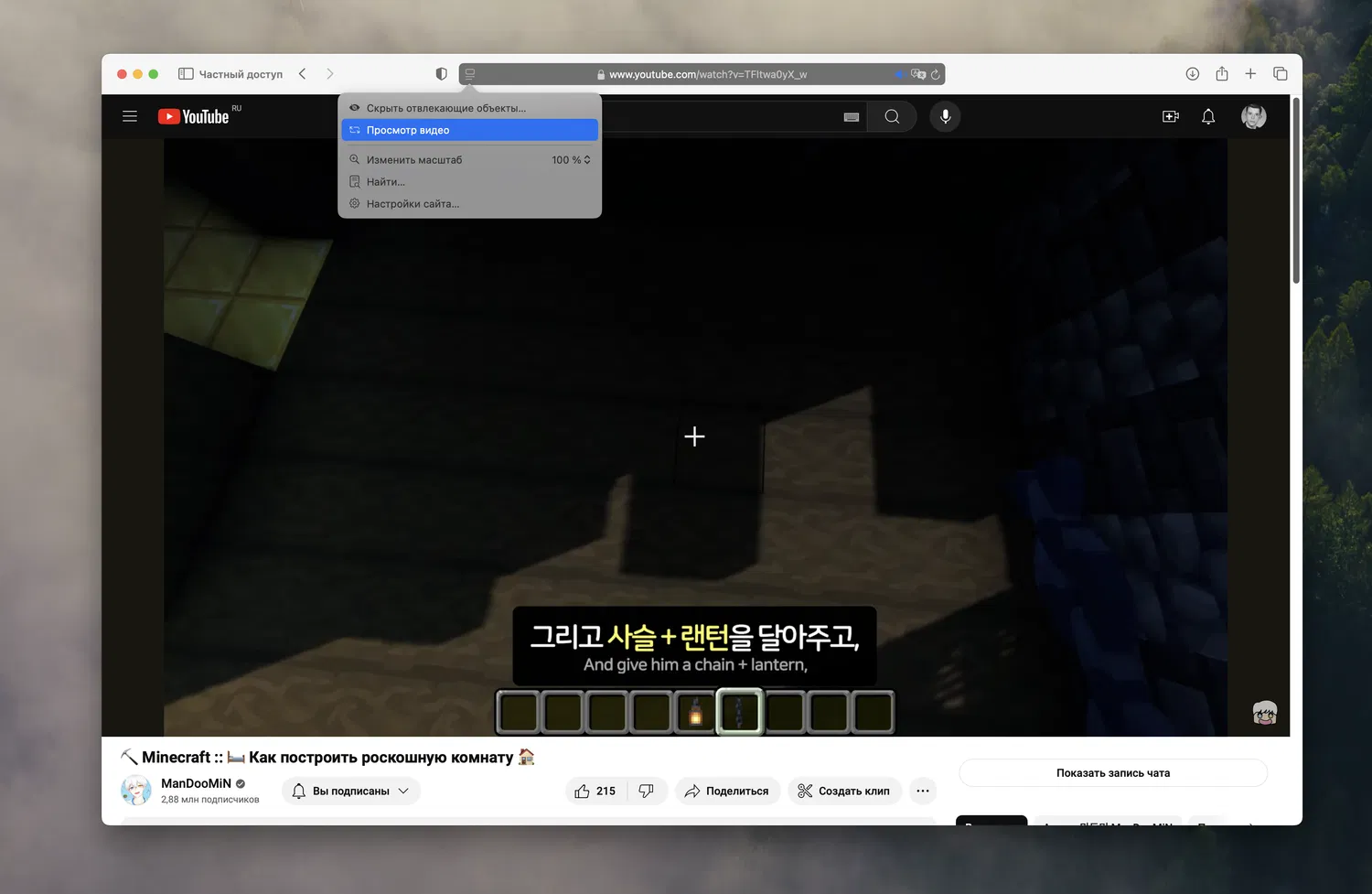The width and height of the screenshot is (1372, 894).
Task: Click Показать запись чата button
Action: coord(1113,773)
